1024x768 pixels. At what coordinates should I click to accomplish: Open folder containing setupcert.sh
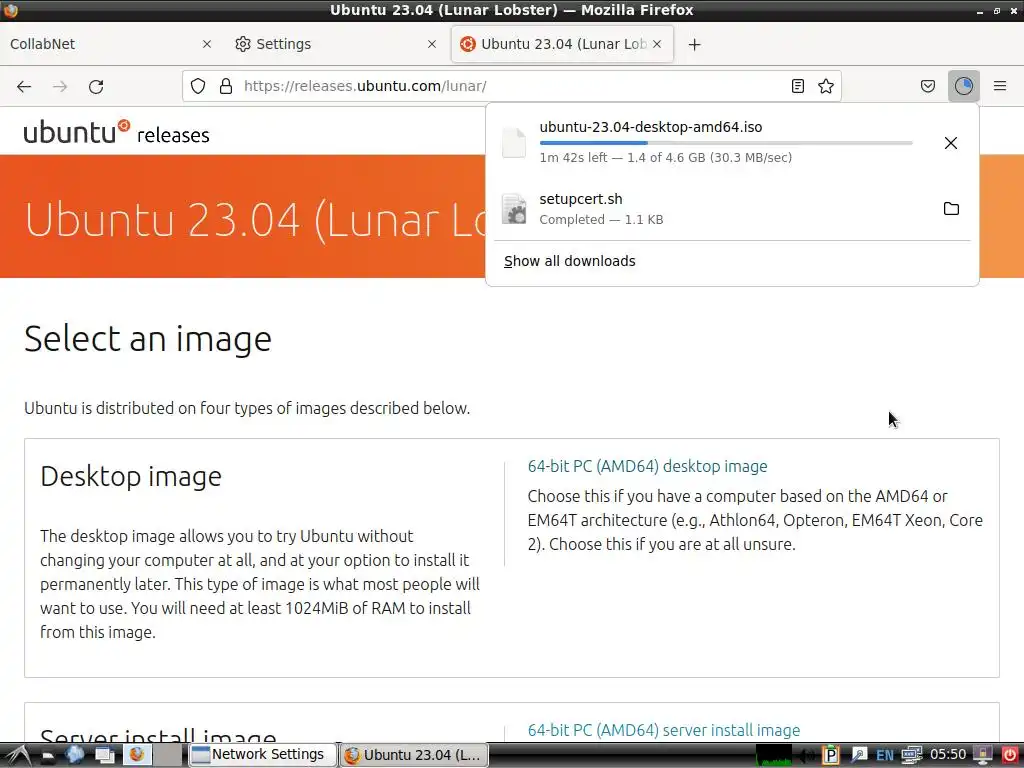[x=951, y=208]
